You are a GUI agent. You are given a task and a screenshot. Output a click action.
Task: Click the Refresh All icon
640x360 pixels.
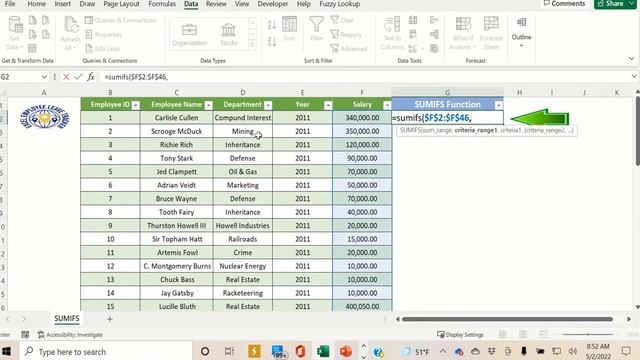click(70, 24)
